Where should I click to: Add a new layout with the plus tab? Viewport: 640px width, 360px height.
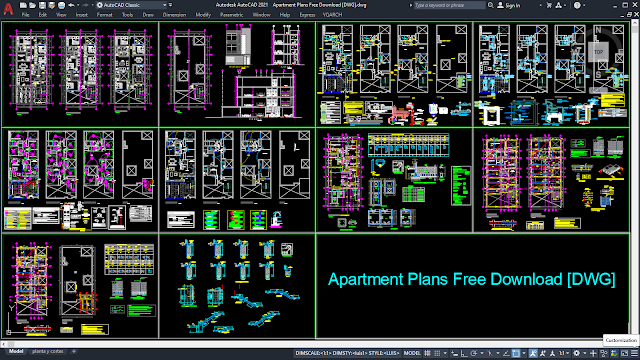click(x=74, y=351)
